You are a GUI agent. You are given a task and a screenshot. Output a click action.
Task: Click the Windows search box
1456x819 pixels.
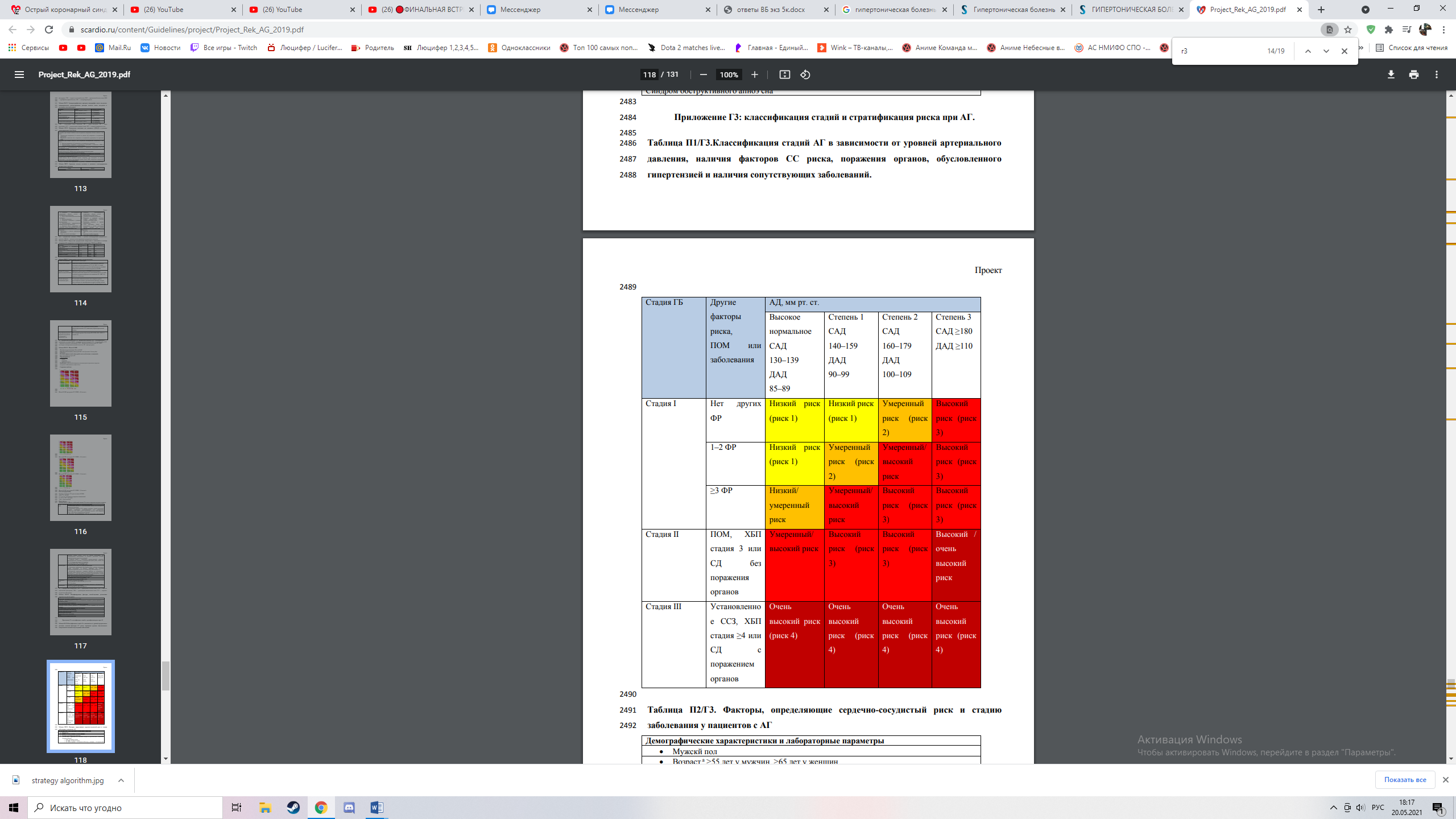coord(125,808)
